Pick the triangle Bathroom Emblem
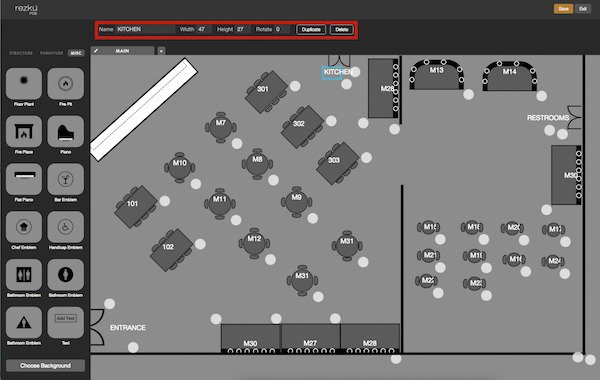This screenshot has height=380, width=600. (24, 323)
